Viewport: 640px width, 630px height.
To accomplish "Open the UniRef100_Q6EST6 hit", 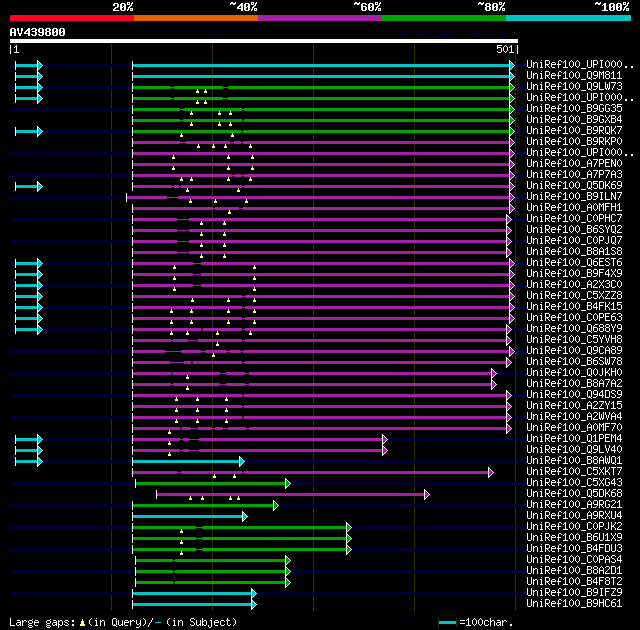I will (x=574, y=263).
